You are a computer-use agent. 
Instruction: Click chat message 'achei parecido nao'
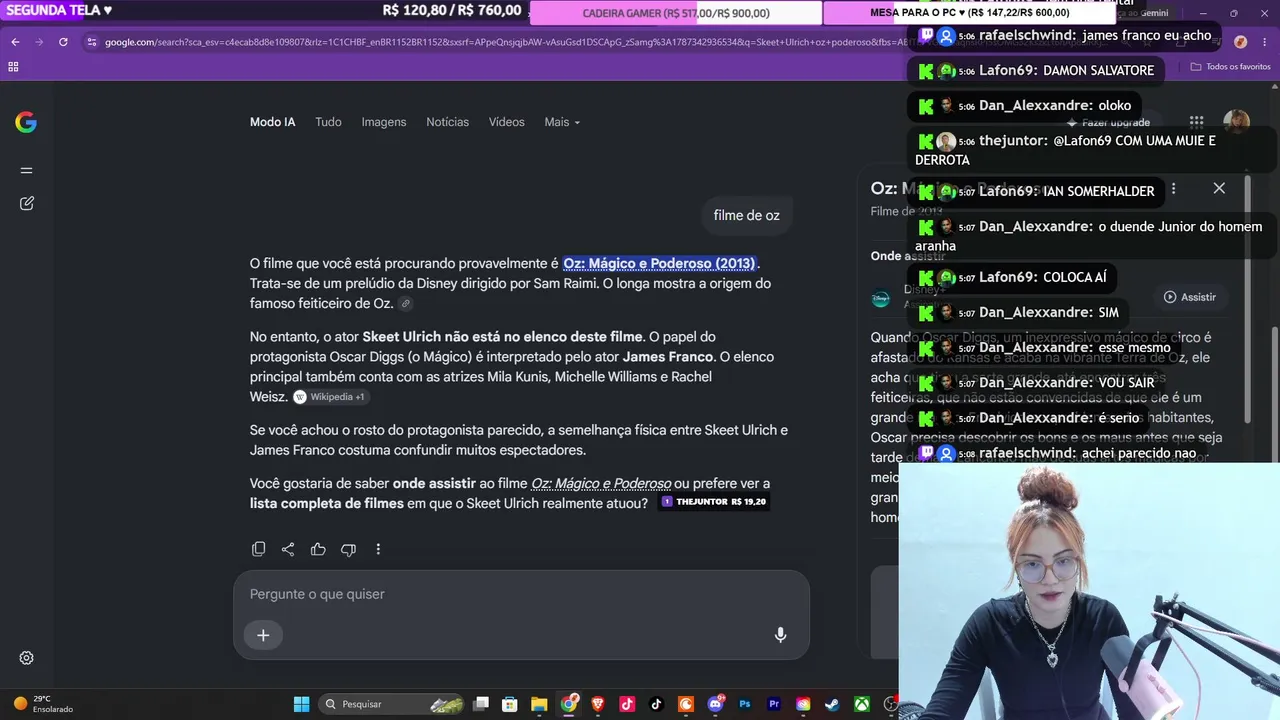point(1139,453)
